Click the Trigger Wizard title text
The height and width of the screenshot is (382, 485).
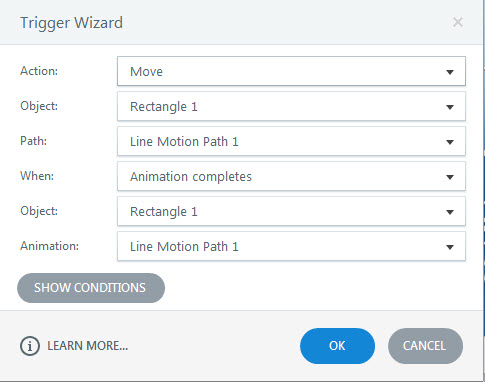[x=71, y=23]
